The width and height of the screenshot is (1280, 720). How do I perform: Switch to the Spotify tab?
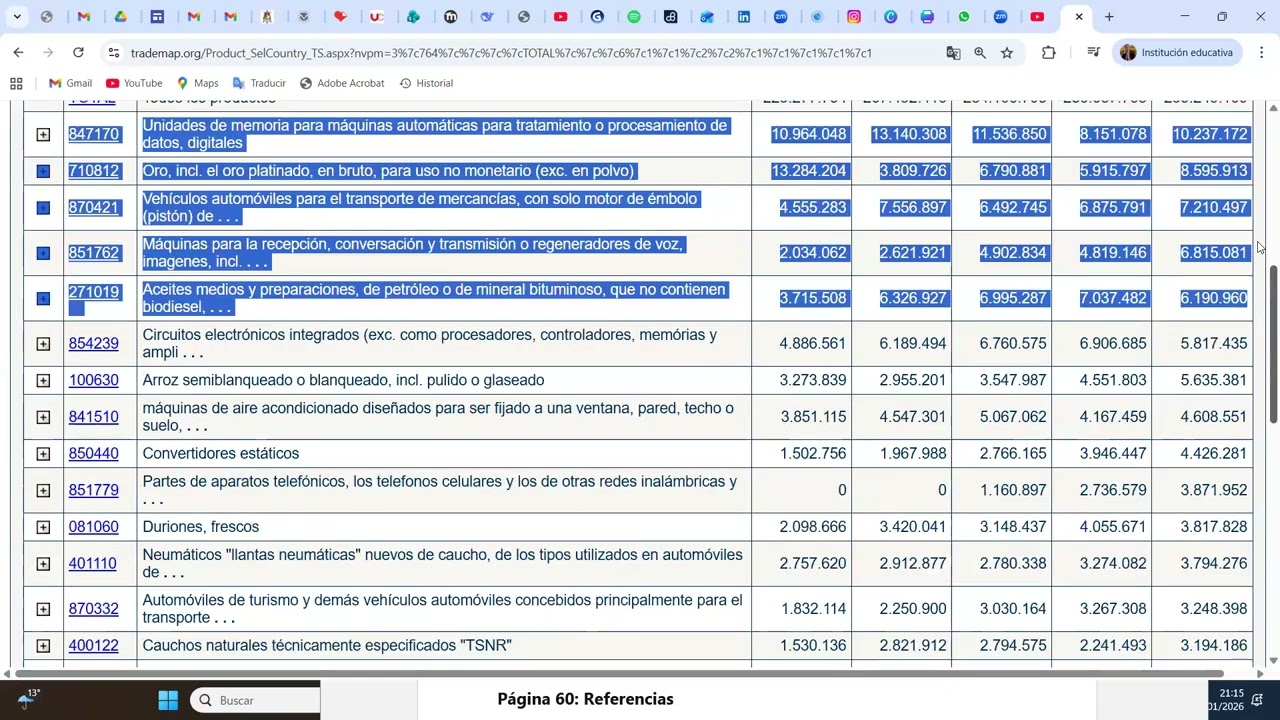pyautogui.click(x=634, y=17)
